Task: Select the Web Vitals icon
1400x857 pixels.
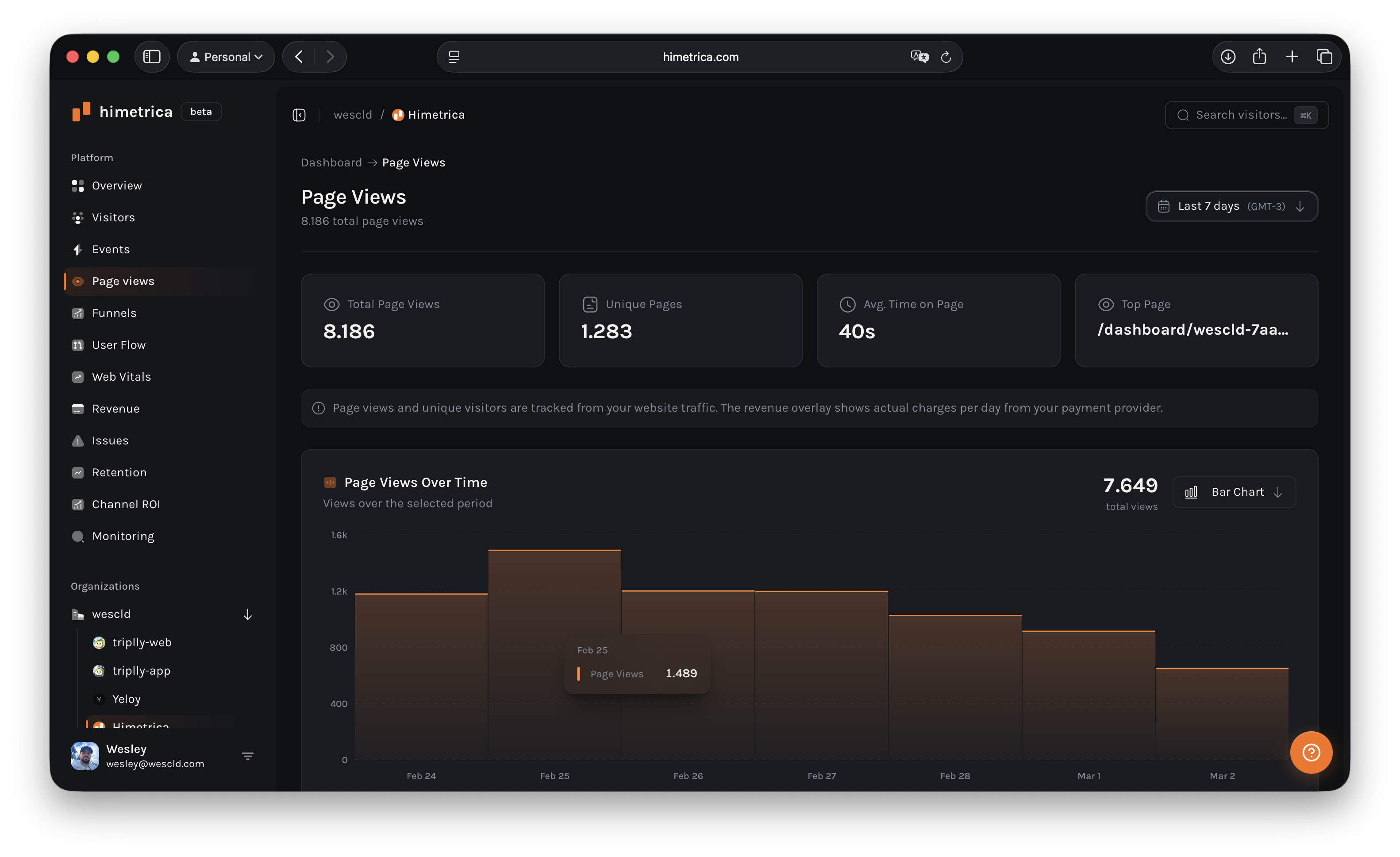Action: [x=78, y=376]
